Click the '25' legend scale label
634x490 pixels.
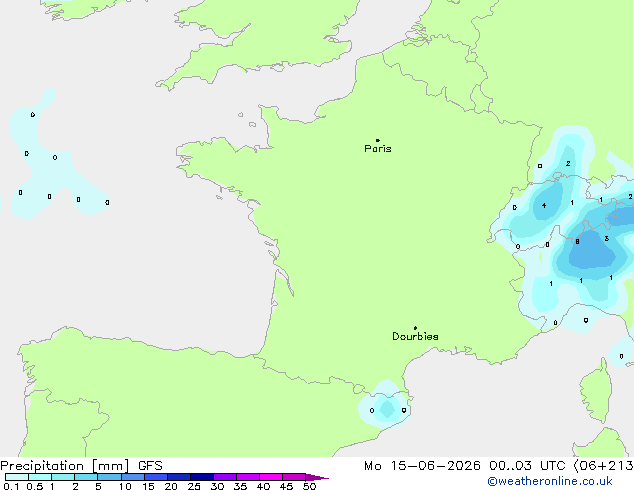coord(194,486)
